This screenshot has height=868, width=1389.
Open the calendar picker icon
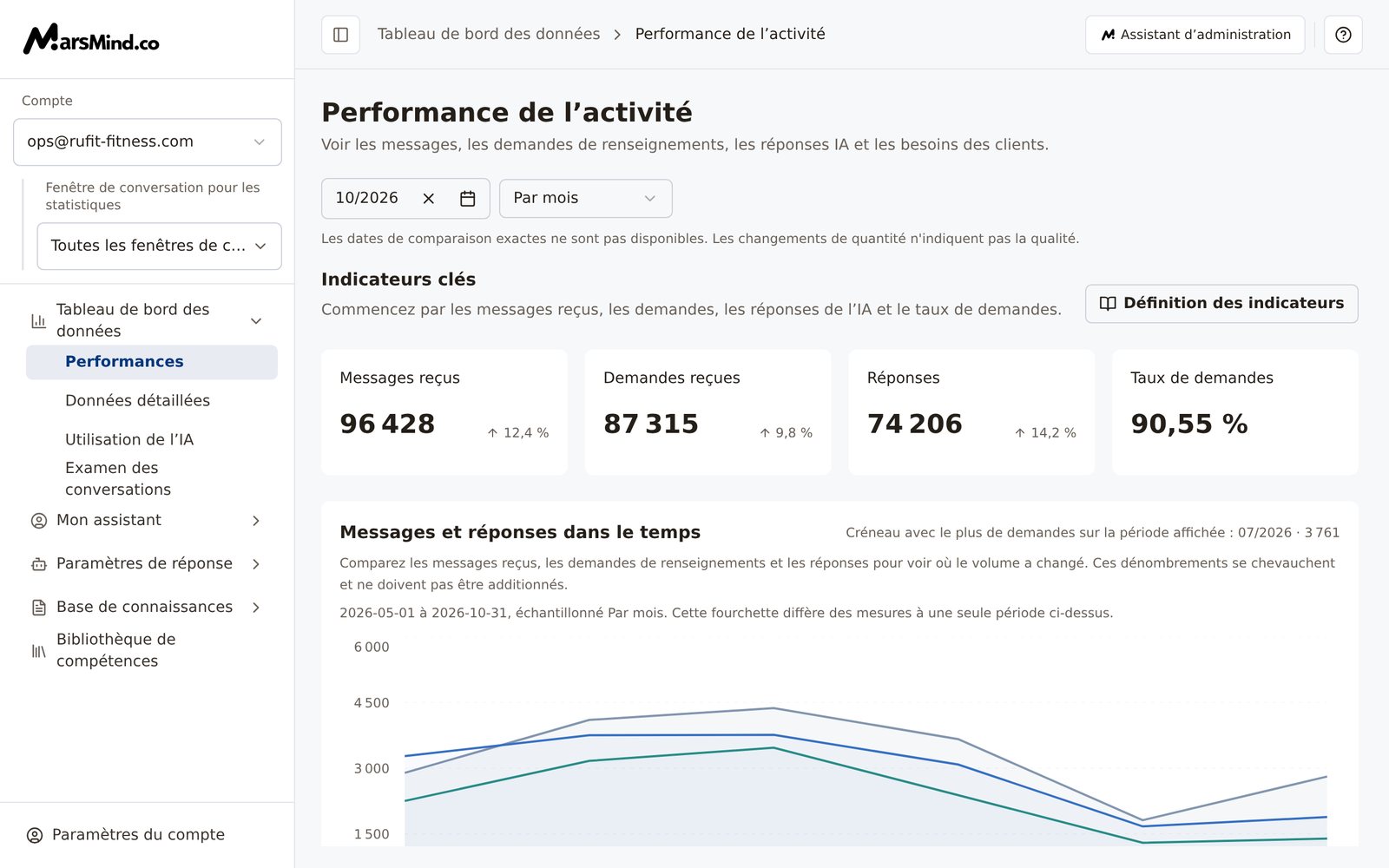pyautogui.click(x=467, y=199)
